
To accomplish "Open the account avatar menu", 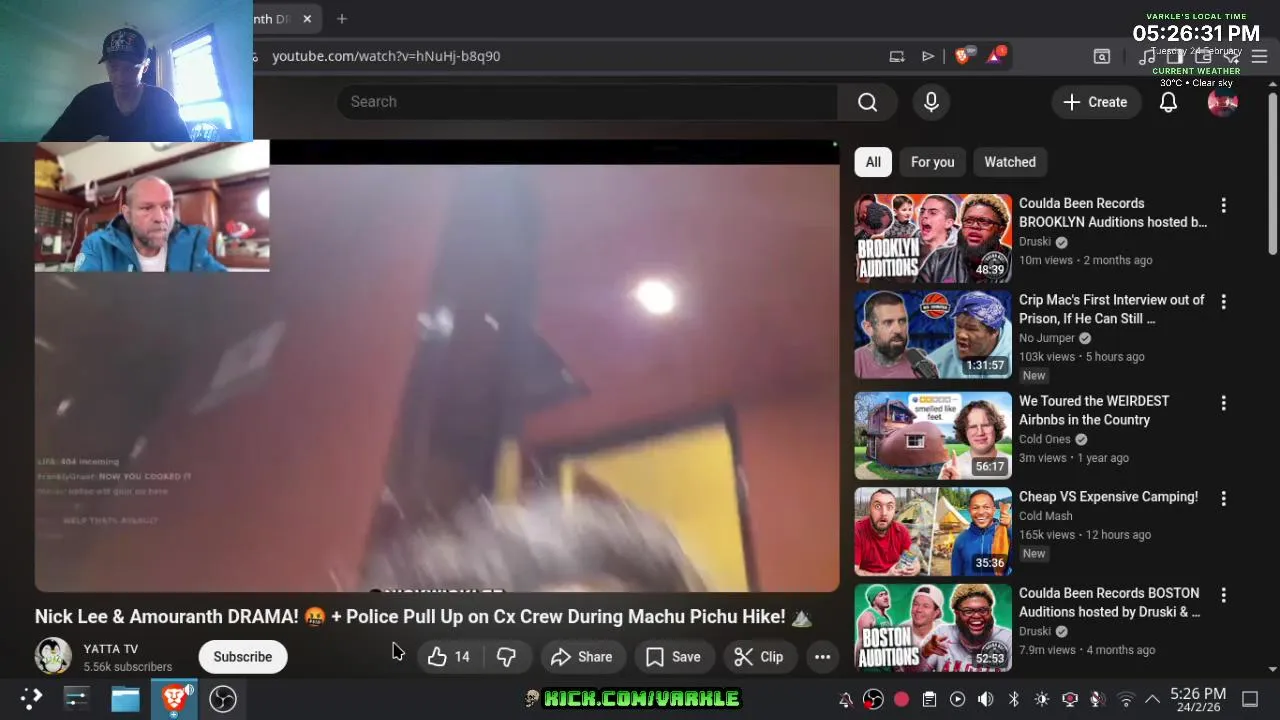I will [1222, 102].
